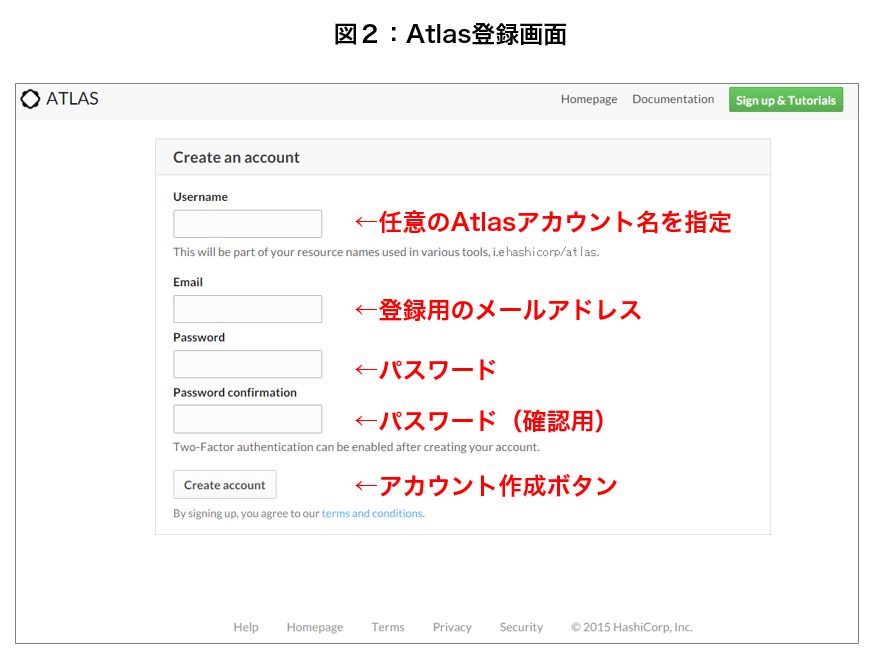Open the Documentation link in header

pos(673,99)
